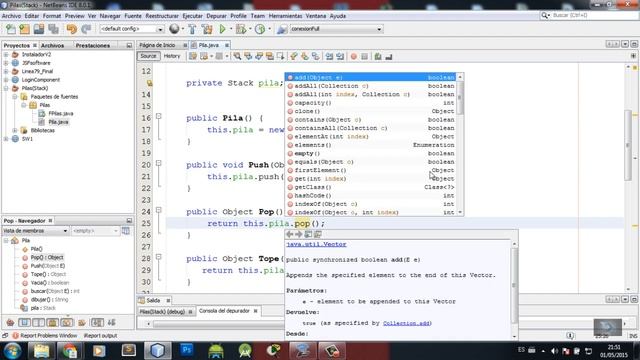Click the Shift Line Left editor icon

(329, 56)
